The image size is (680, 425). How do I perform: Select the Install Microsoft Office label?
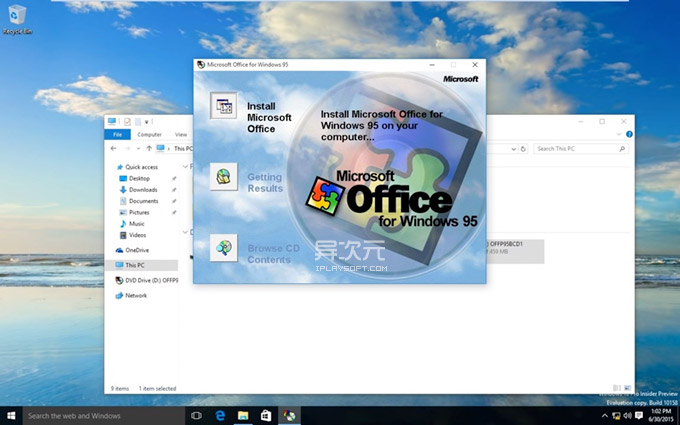click(x=269, y=118)
